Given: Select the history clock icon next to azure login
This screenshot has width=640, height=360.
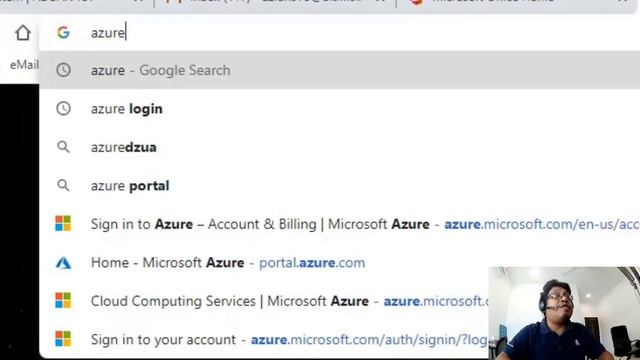Looking at the screenshot, I should point(63,109).
